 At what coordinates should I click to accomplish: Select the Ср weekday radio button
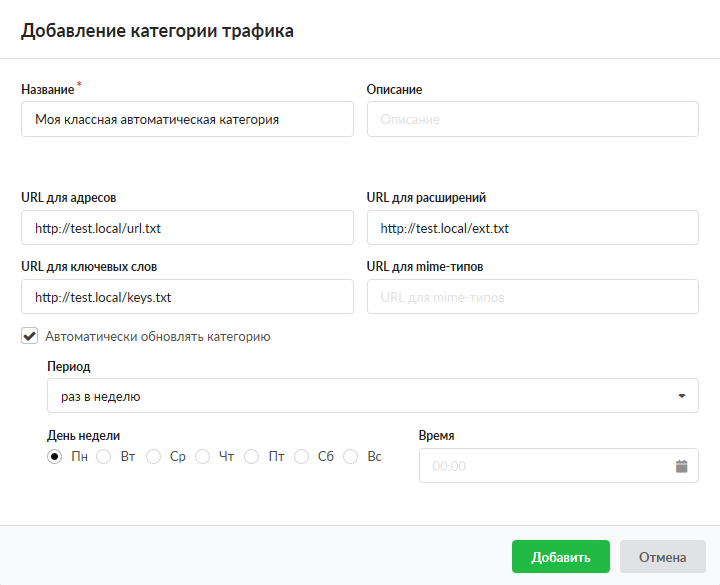(153, 457)
